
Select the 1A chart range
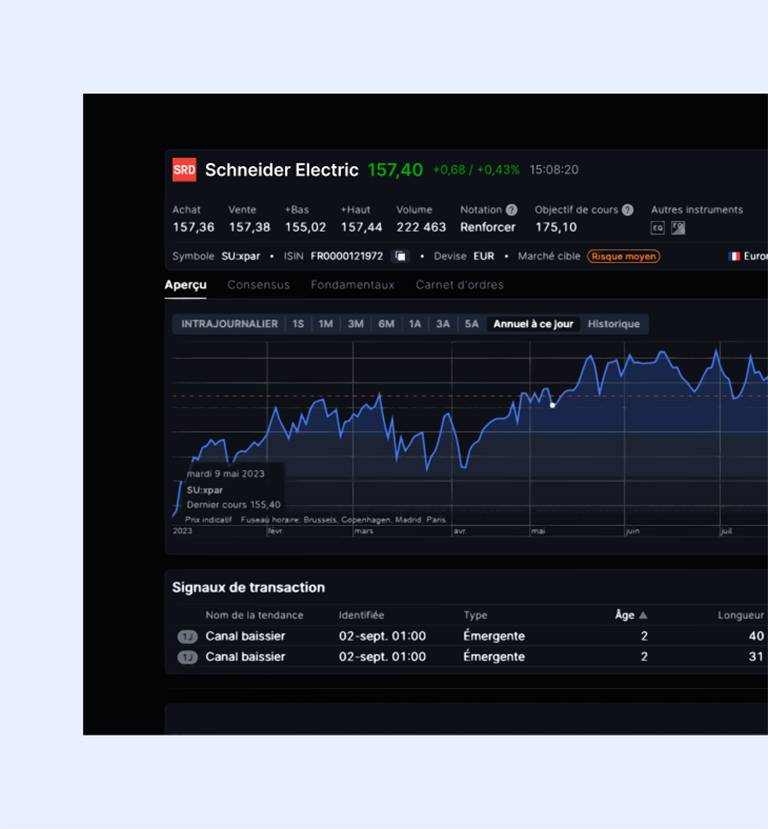(x=415, y=324)
